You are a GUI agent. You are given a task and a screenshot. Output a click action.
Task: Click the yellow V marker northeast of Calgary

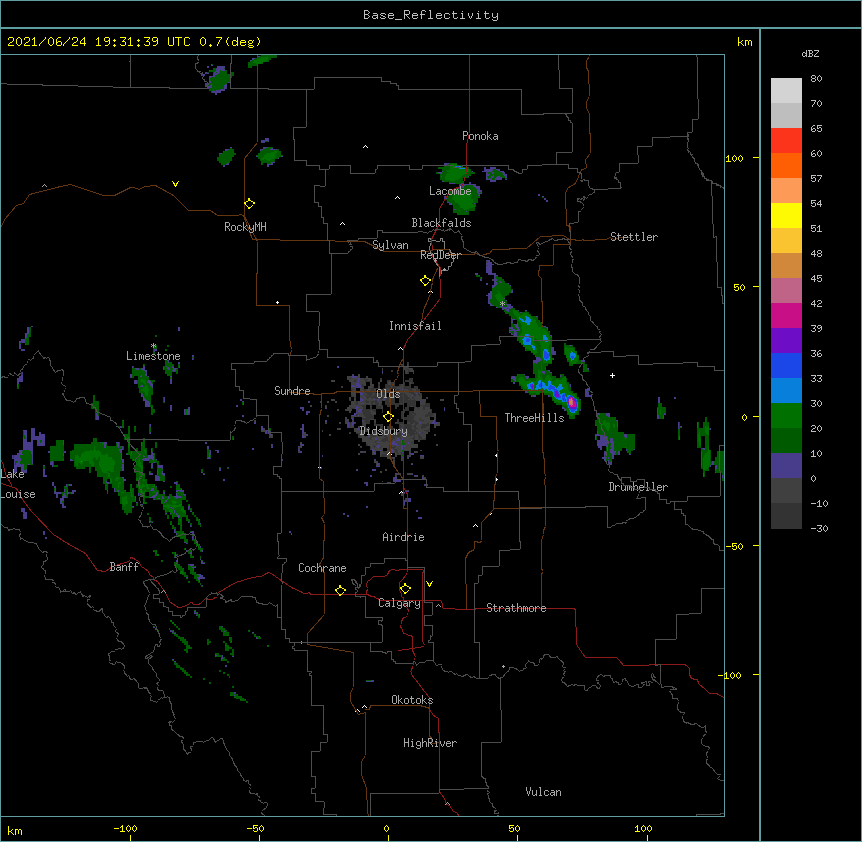click(x=429, y=584)
